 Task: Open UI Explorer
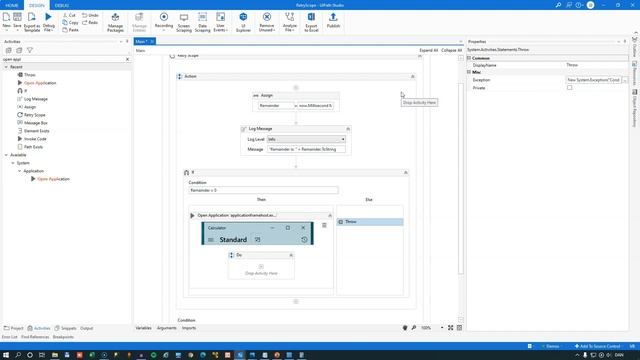tap(243, 22)
